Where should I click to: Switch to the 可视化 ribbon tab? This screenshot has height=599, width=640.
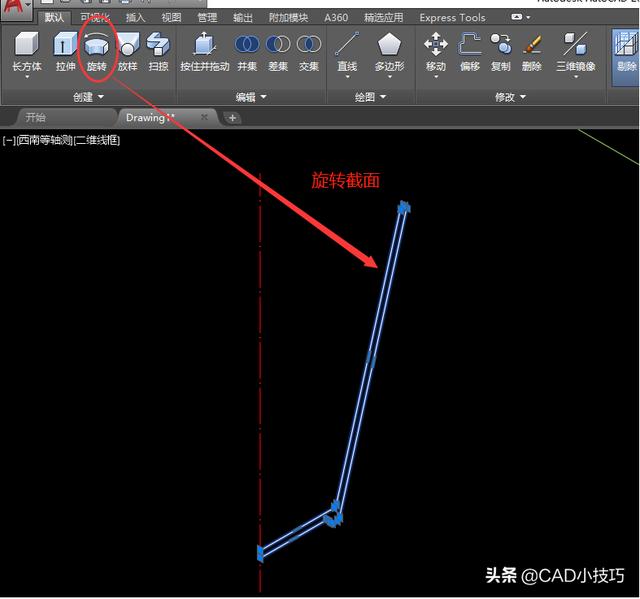tap(95, 18)
